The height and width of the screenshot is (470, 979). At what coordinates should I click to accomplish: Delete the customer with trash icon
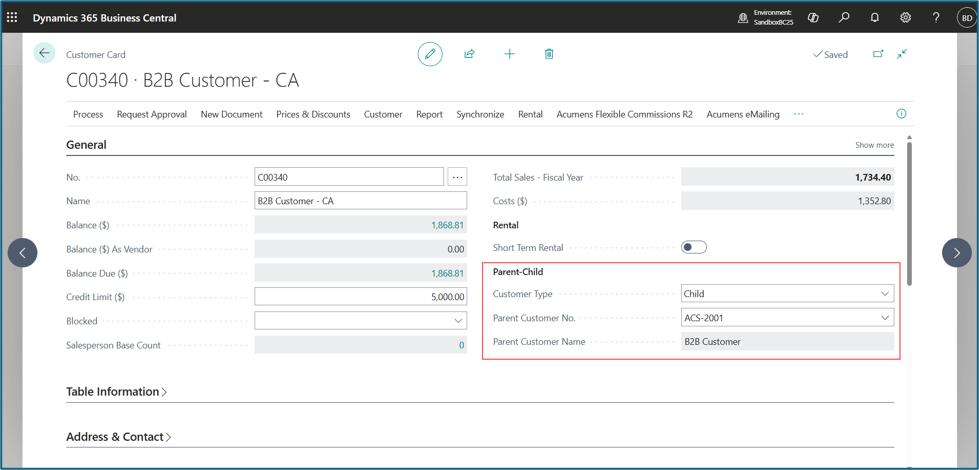click(x=549, y=54)
